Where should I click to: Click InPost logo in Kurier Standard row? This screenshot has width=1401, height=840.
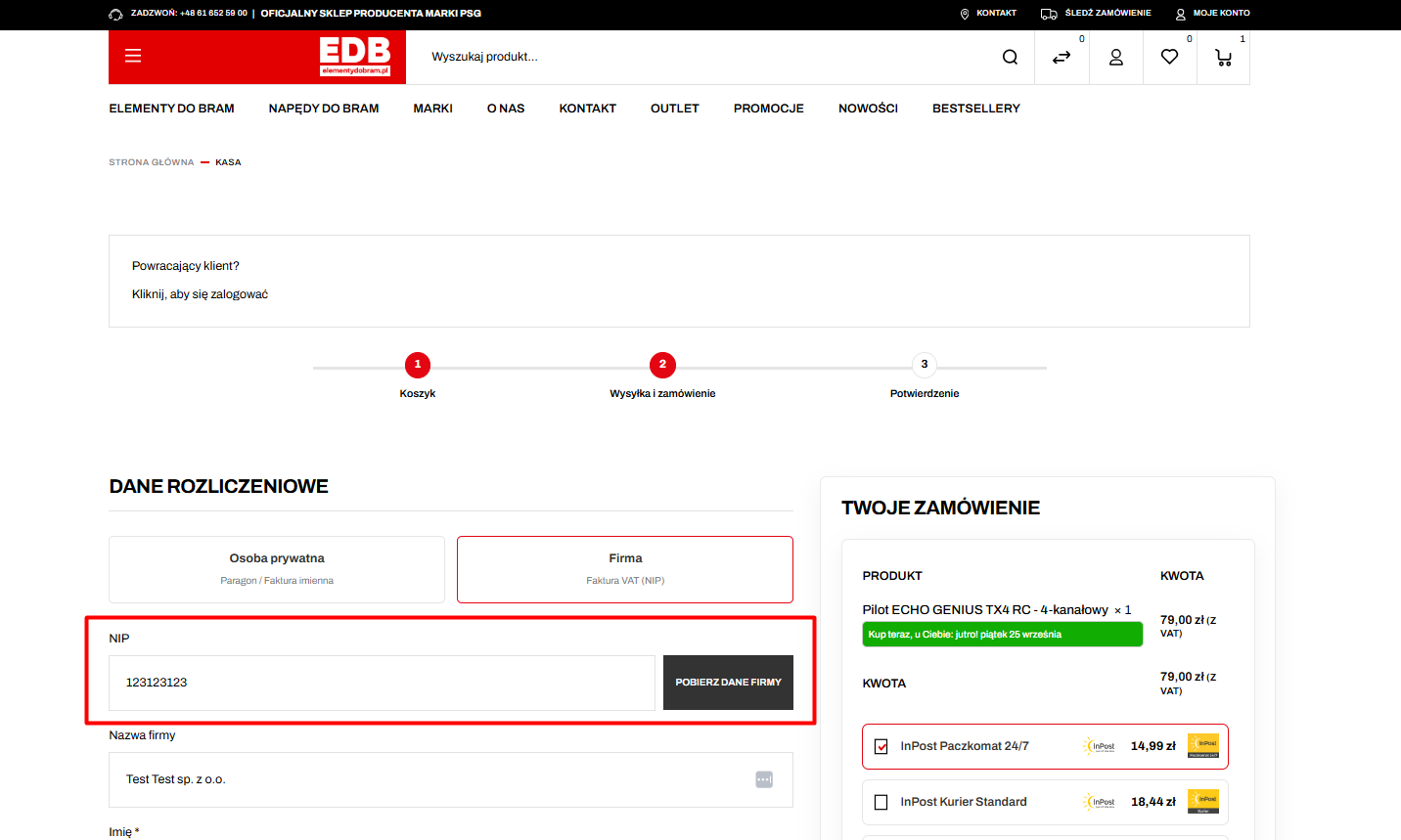[x=1100, y=802]
